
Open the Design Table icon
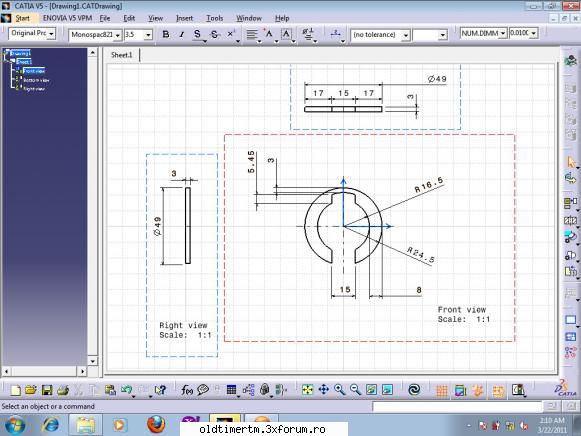tap(231, 390)
